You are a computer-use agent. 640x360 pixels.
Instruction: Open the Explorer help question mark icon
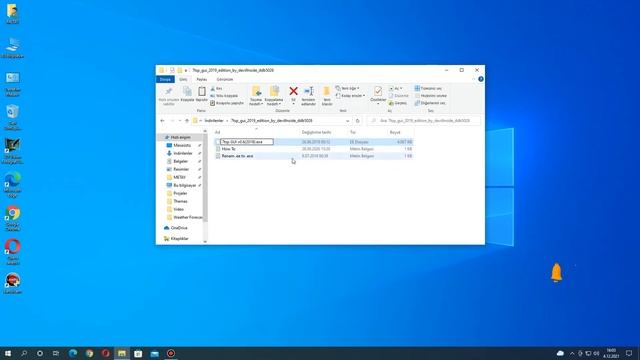pos(481,79)
